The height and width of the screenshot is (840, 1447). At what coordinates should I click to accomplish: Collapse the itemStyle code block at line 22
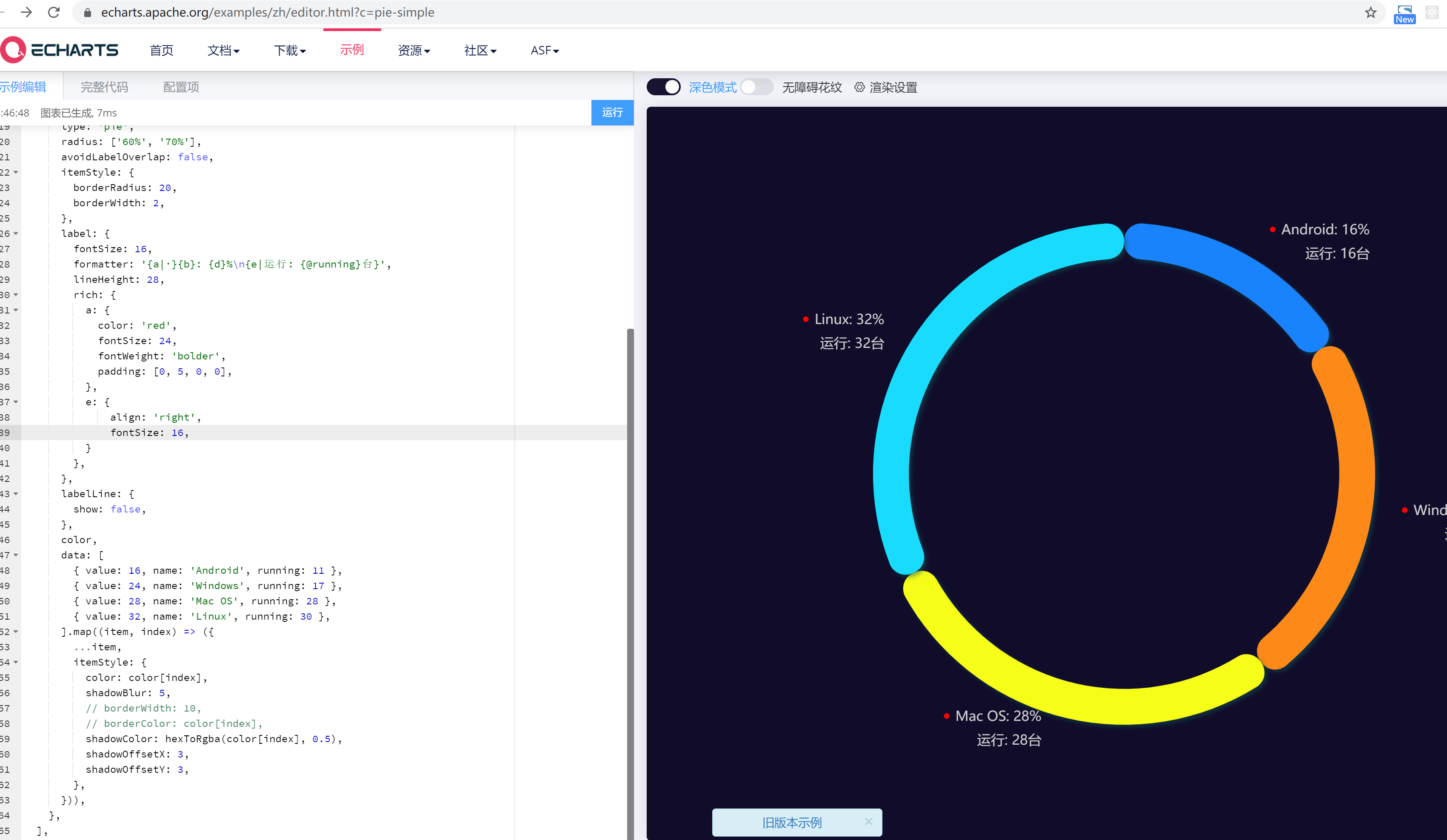point(15,172)
